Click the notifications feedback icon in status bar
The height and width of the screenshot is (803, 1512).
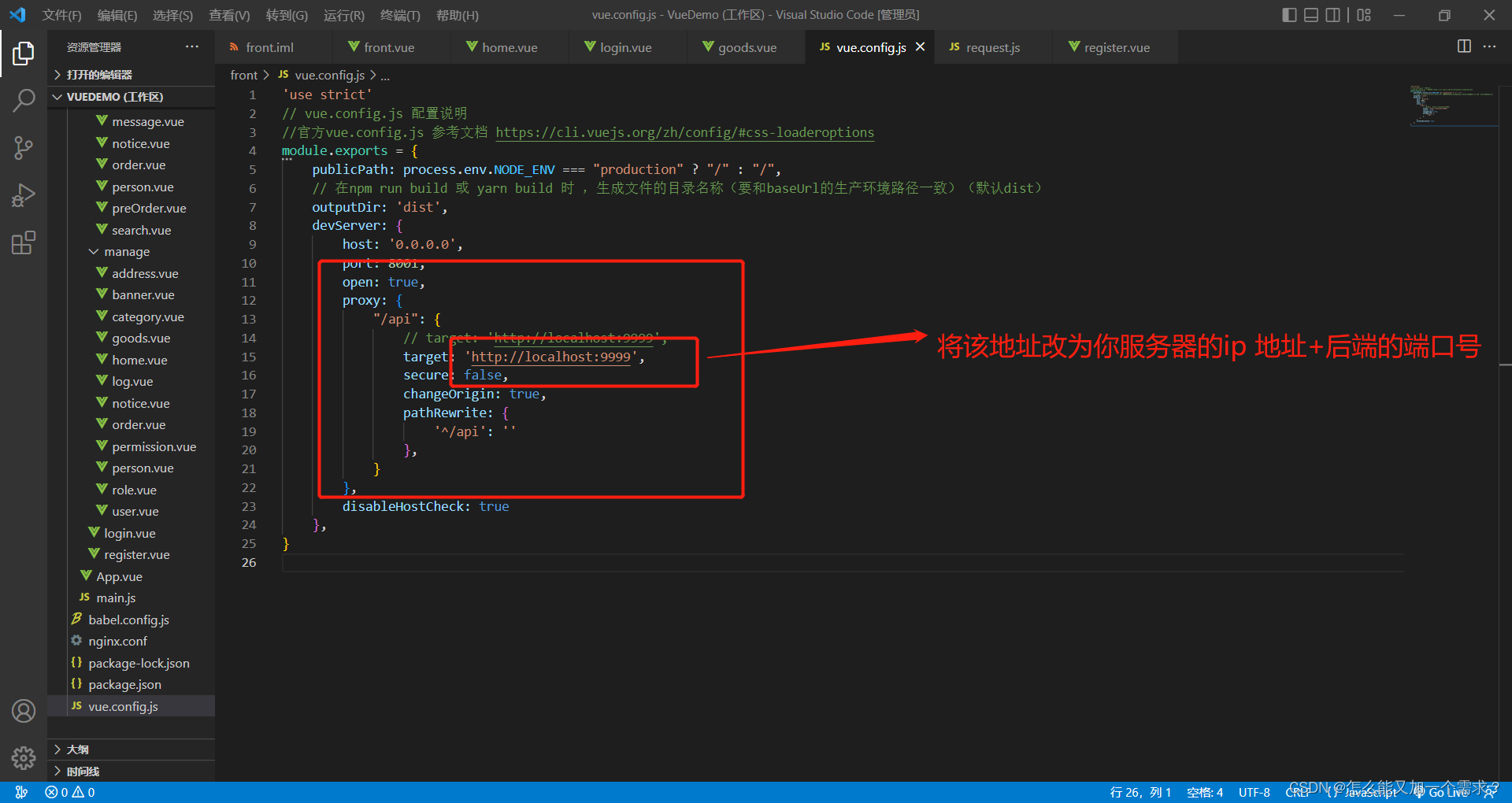click(x=1490, y=792)
